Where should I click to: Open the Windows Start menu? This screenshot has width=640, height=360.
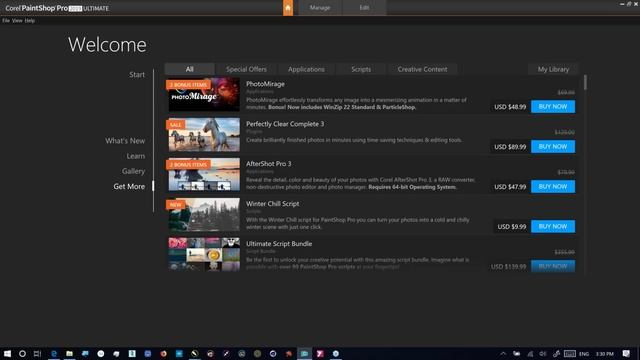[7, 354]
